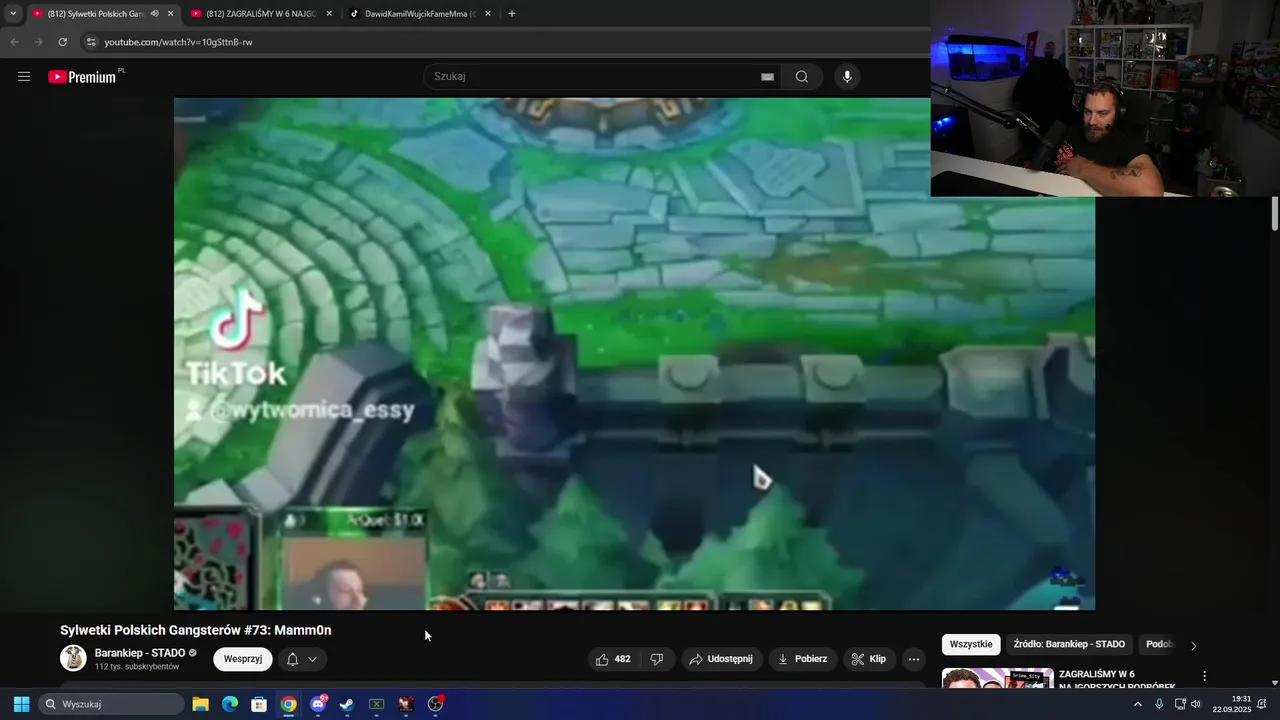Viewport: 1280px width, 720px height.
Task: Open File Explorer from taskbar
Action: coord(200,704)
